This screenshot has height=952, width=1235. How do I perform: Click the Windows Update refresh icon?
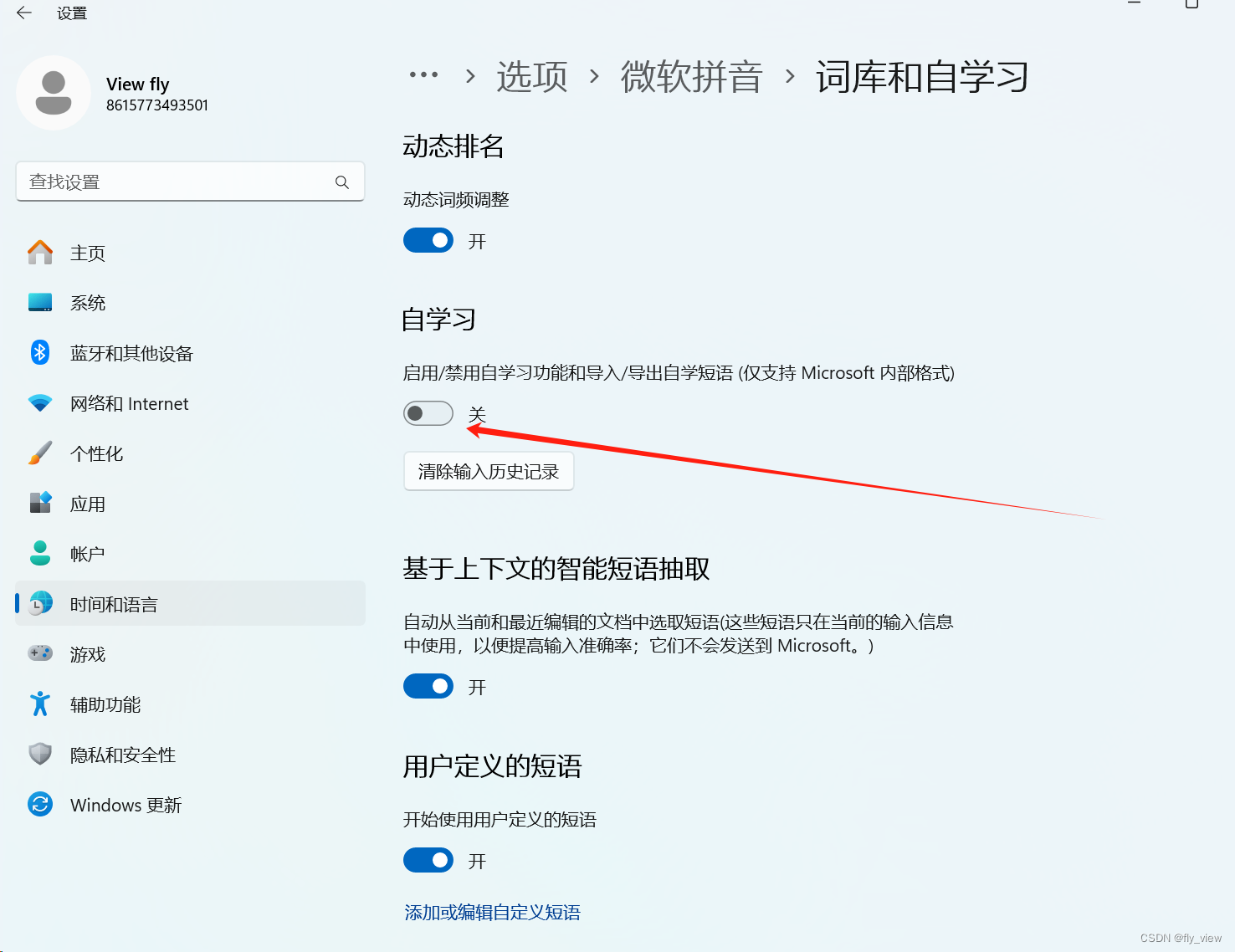coord(40,805)
